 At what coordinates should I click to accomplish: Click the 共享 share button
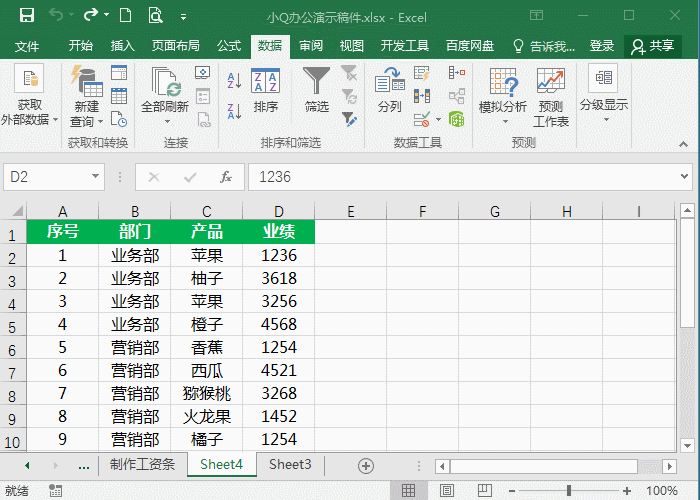click(x=653, y=46)
